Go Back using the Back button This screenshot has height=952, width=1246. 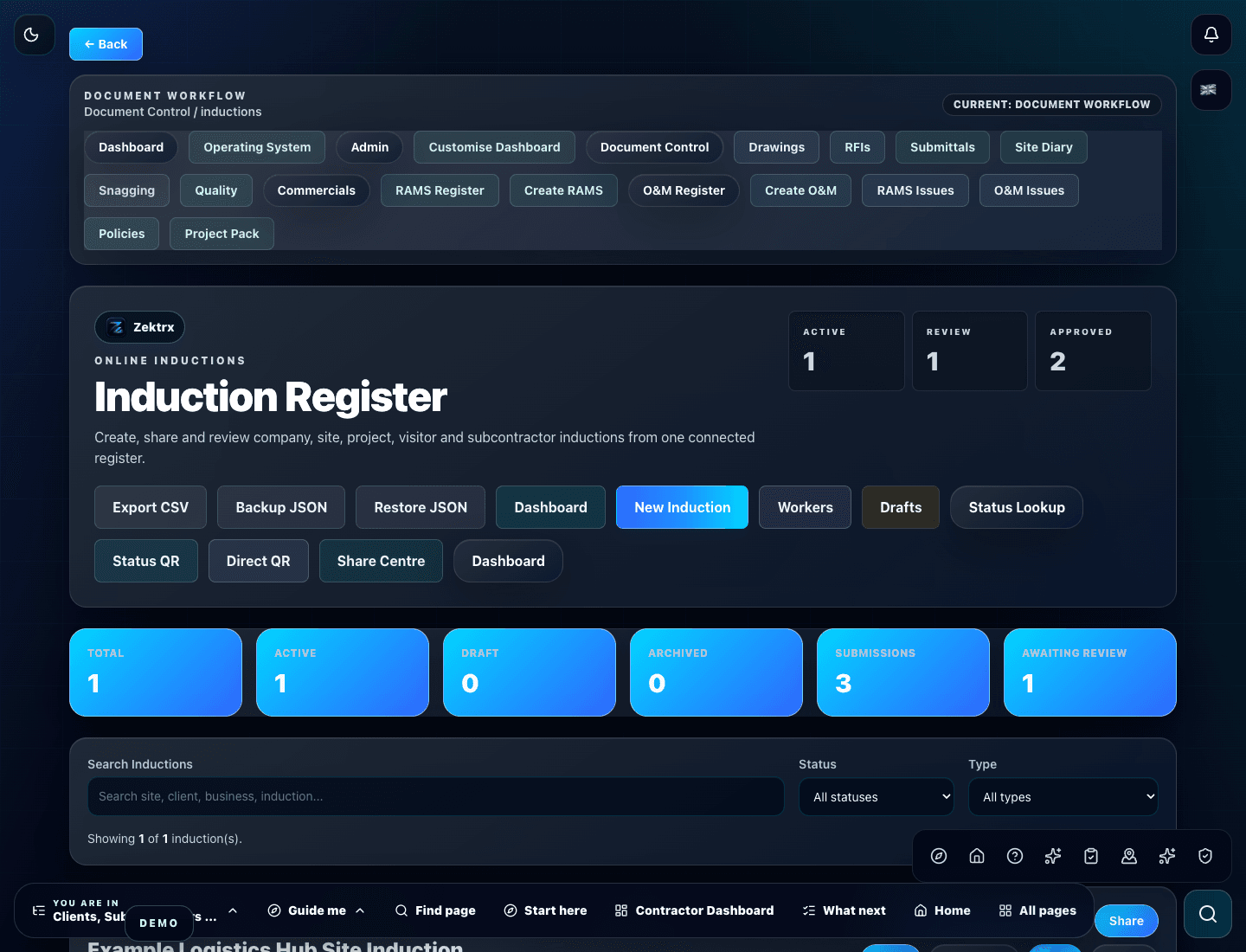106,44
